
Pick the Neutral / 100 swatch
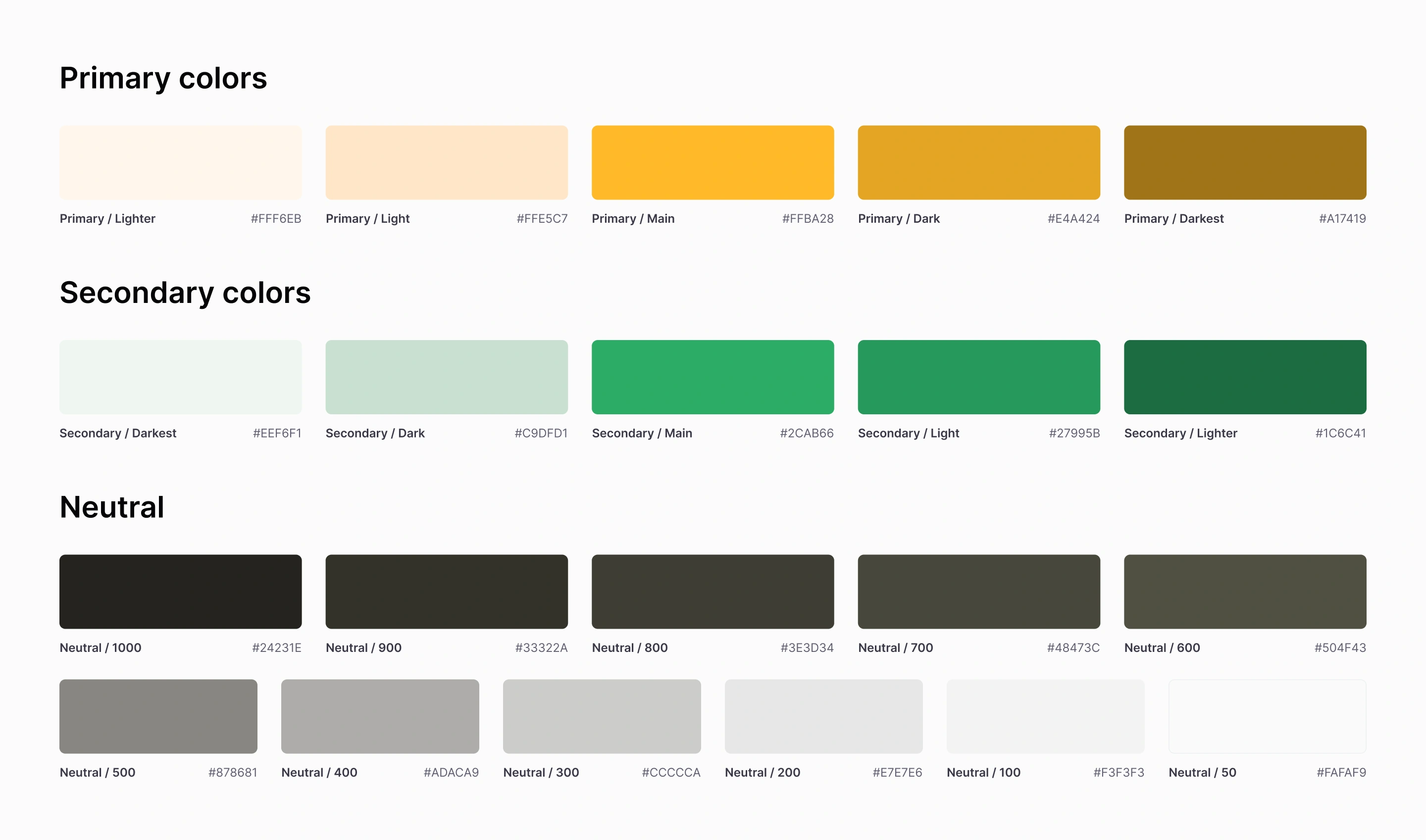pos(1046,717)
